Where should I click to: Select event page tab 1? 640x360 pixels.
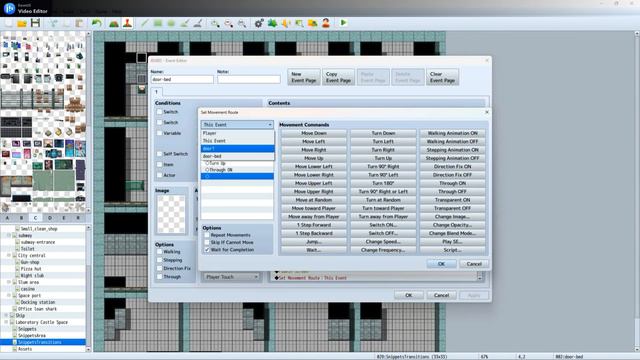pyautogui.click(x=156, y=92)
